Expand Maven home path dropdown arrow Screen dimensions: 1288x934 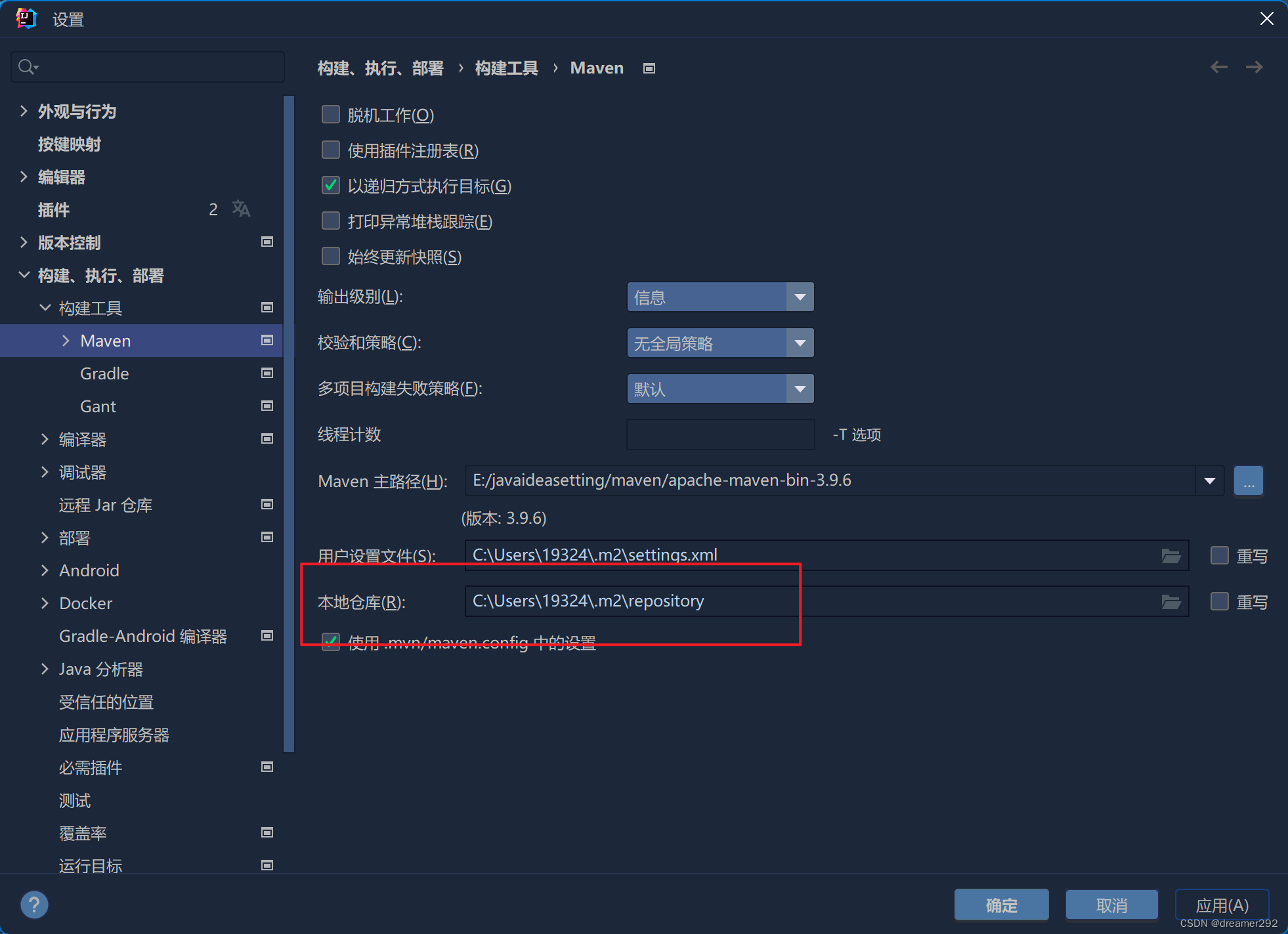click(1209, 481)
